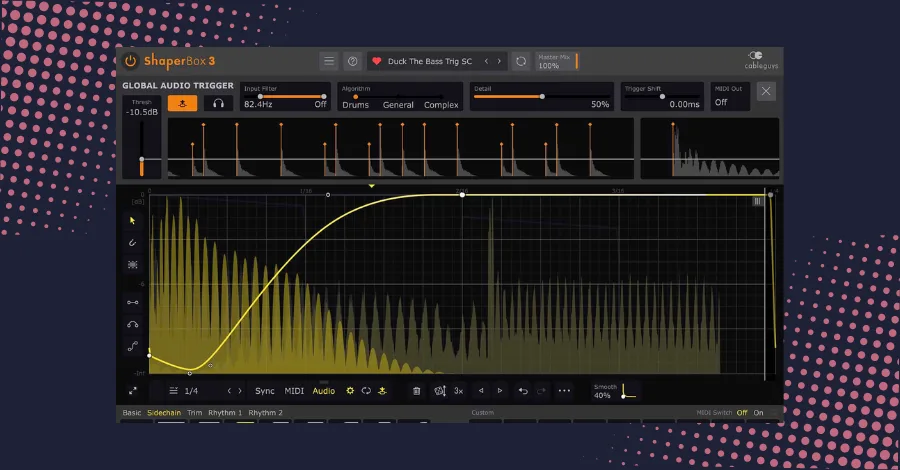Click the trash delete icon
The height and width of the screenshot is (470, 900).
tap(417, 391)
